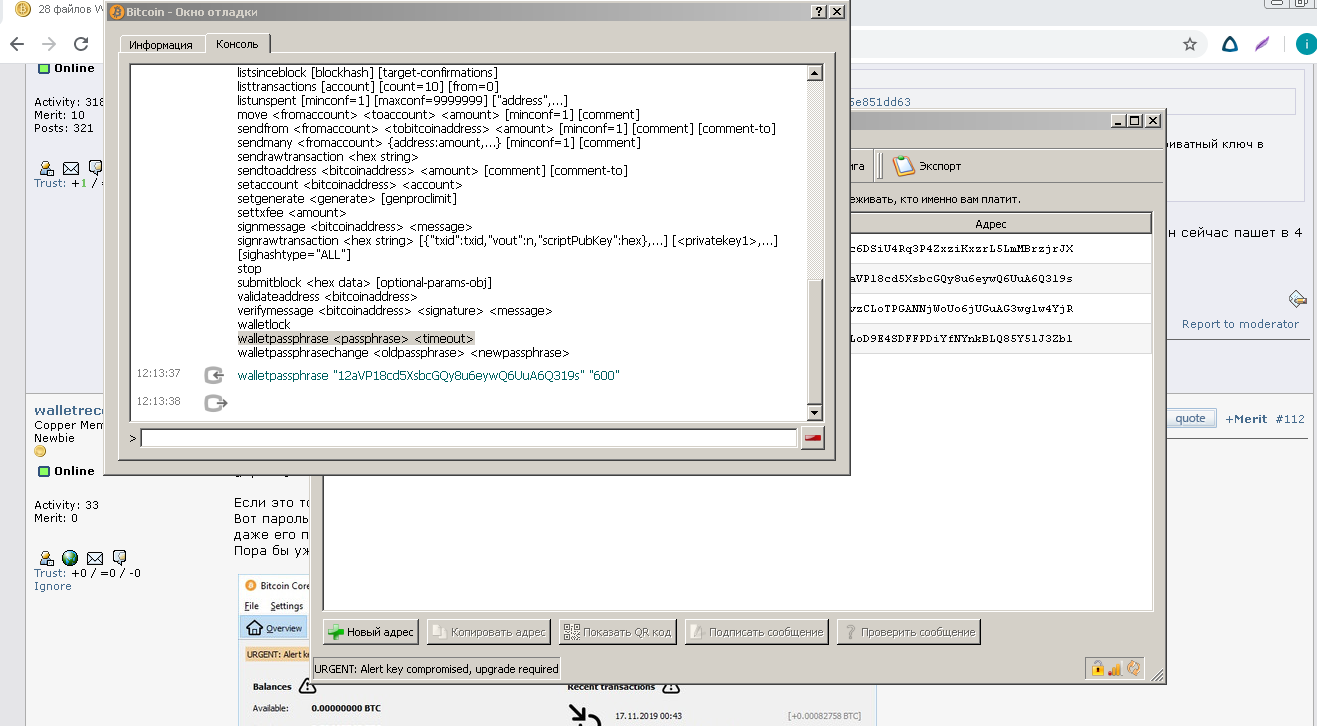
Task: Click the email envelope icon of walletrec
Action: coord(95,557)
